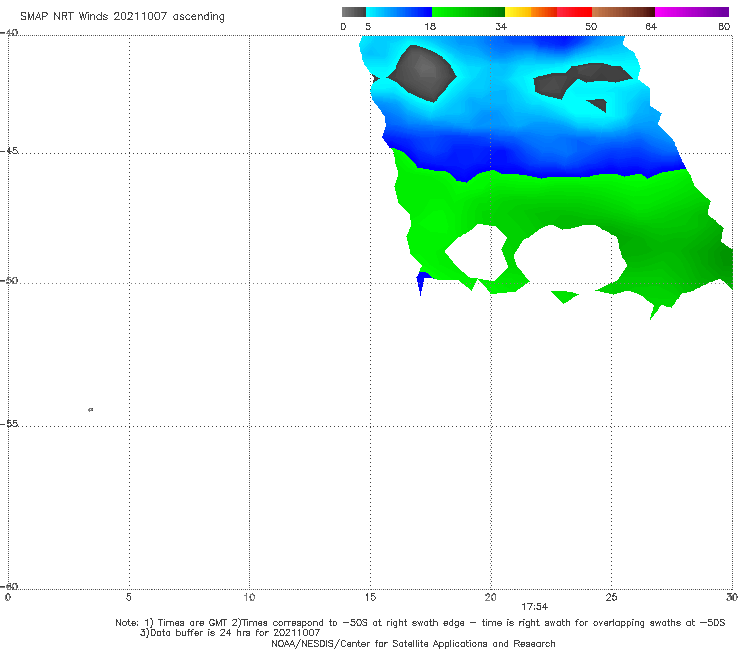Click the latitude axis label -45

pos(9,151)
